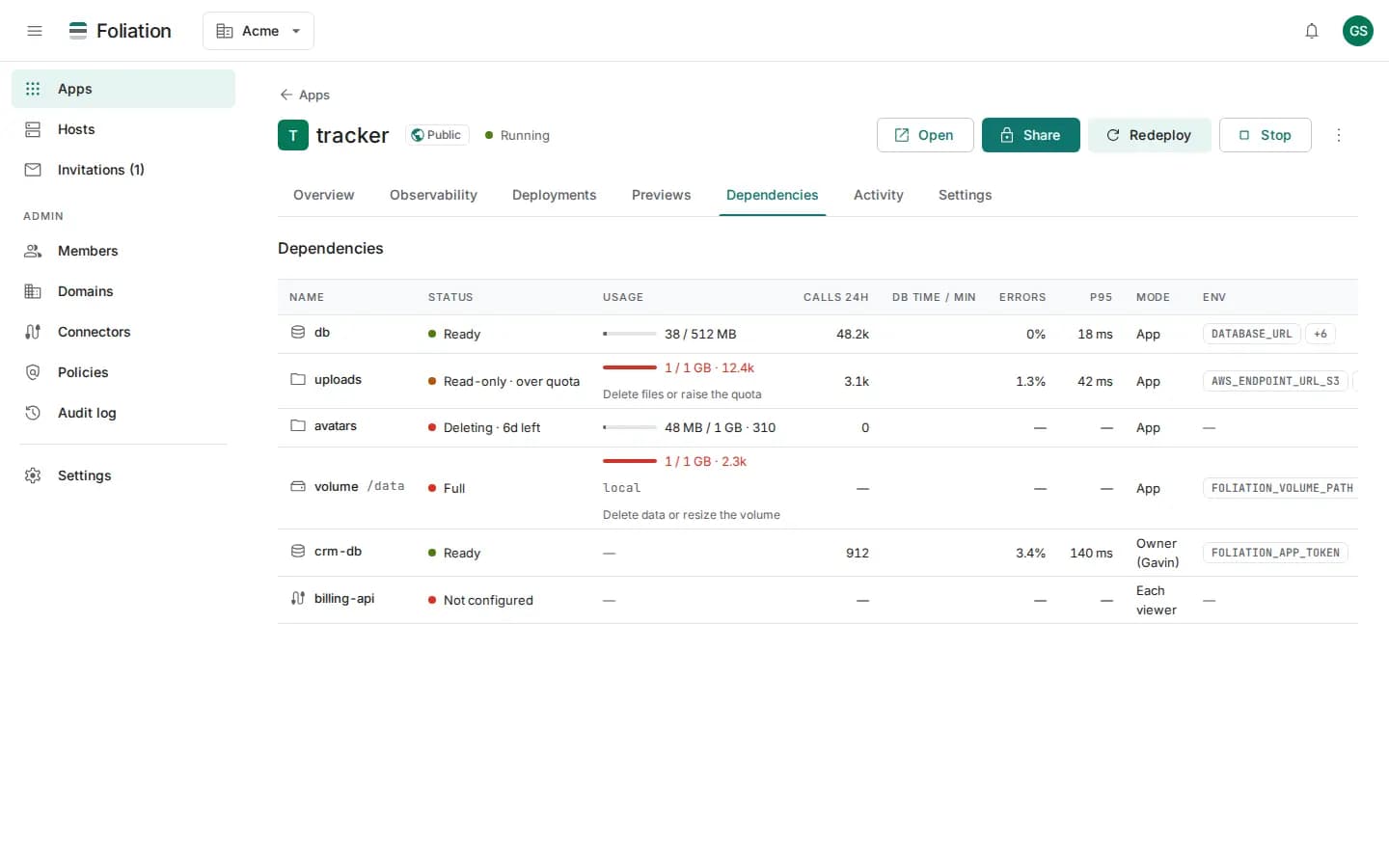Click the volume red usage bar
The image size is (1389, 868).
(630, 461)
